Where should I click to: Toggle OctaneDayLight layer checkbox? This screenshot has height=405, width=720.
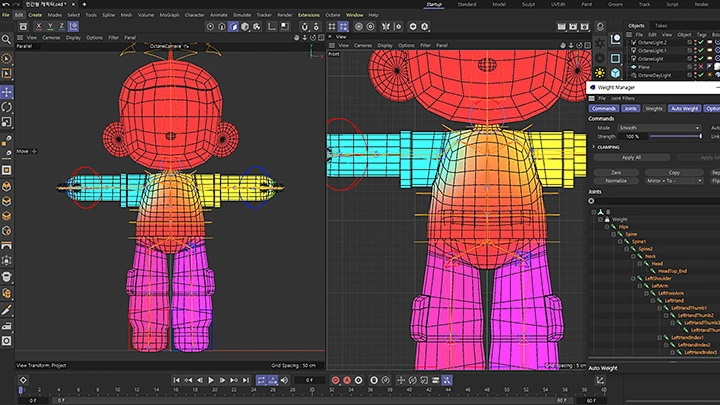click(689, 75)
